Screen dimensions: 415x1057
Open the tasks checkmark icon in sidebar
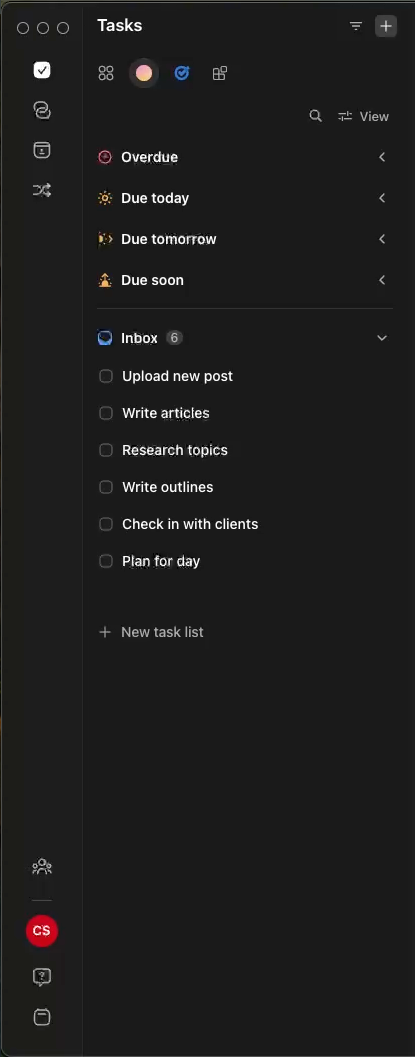(x=42, y=70)
